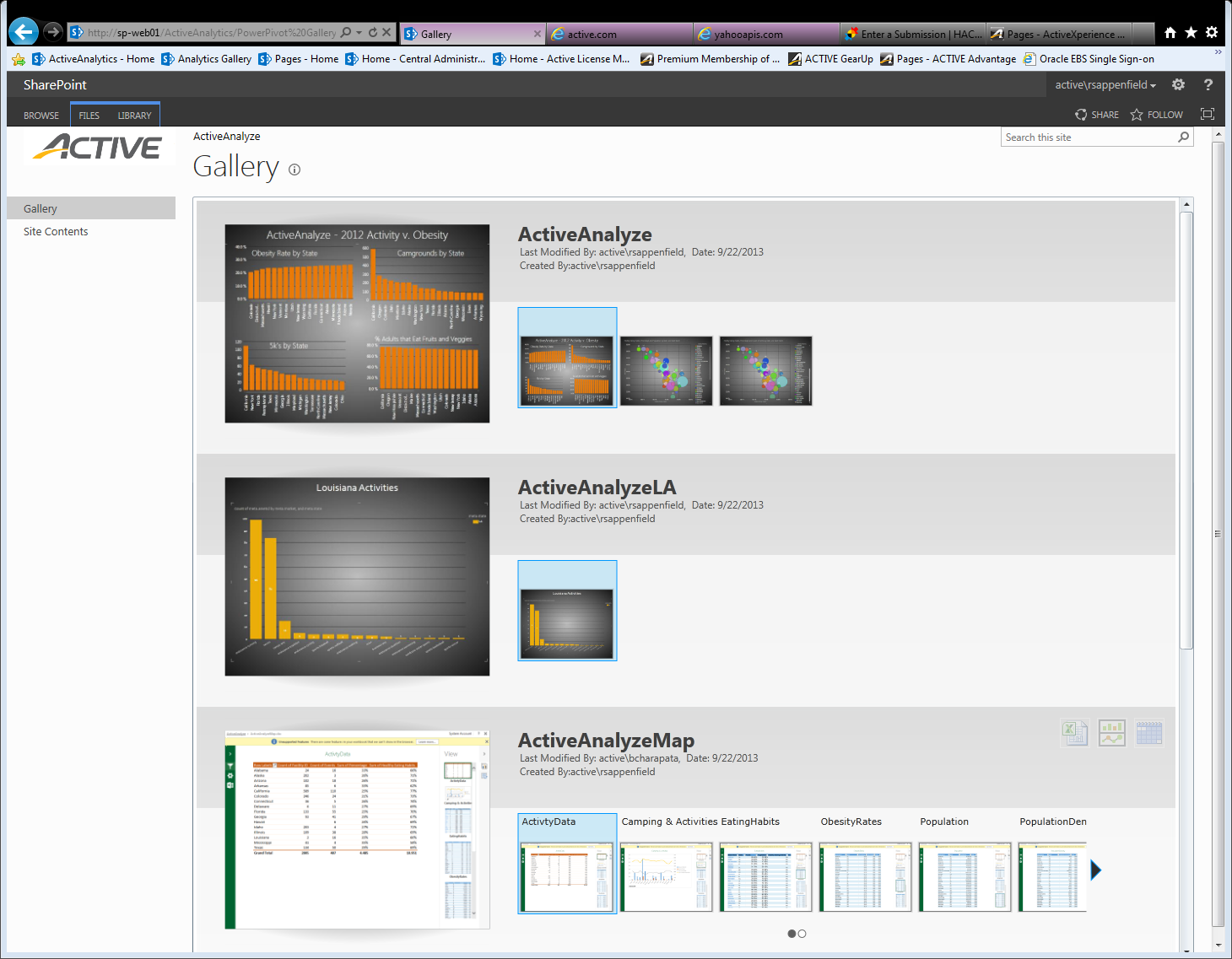Screen dimensions: 1232x959
Task: Click the search magnifier icon
Action: tap(1183, 137)
